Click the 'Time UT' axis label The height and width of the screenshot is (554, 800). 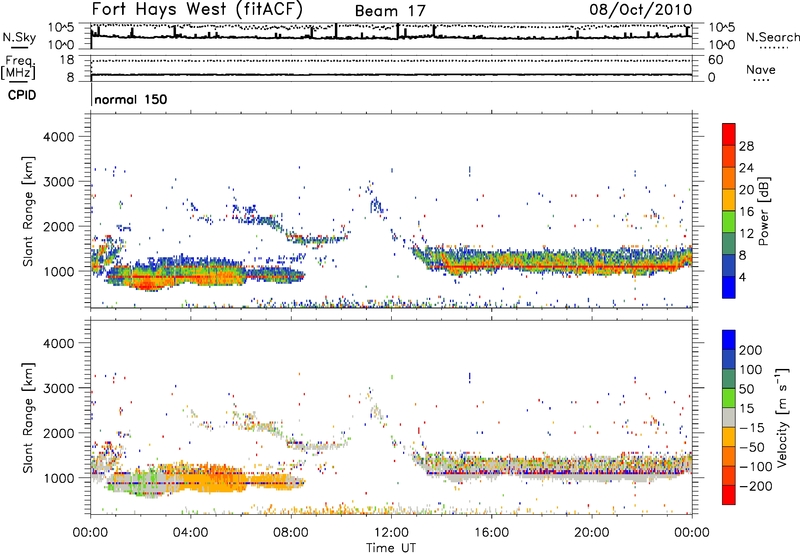pos(391,547)
